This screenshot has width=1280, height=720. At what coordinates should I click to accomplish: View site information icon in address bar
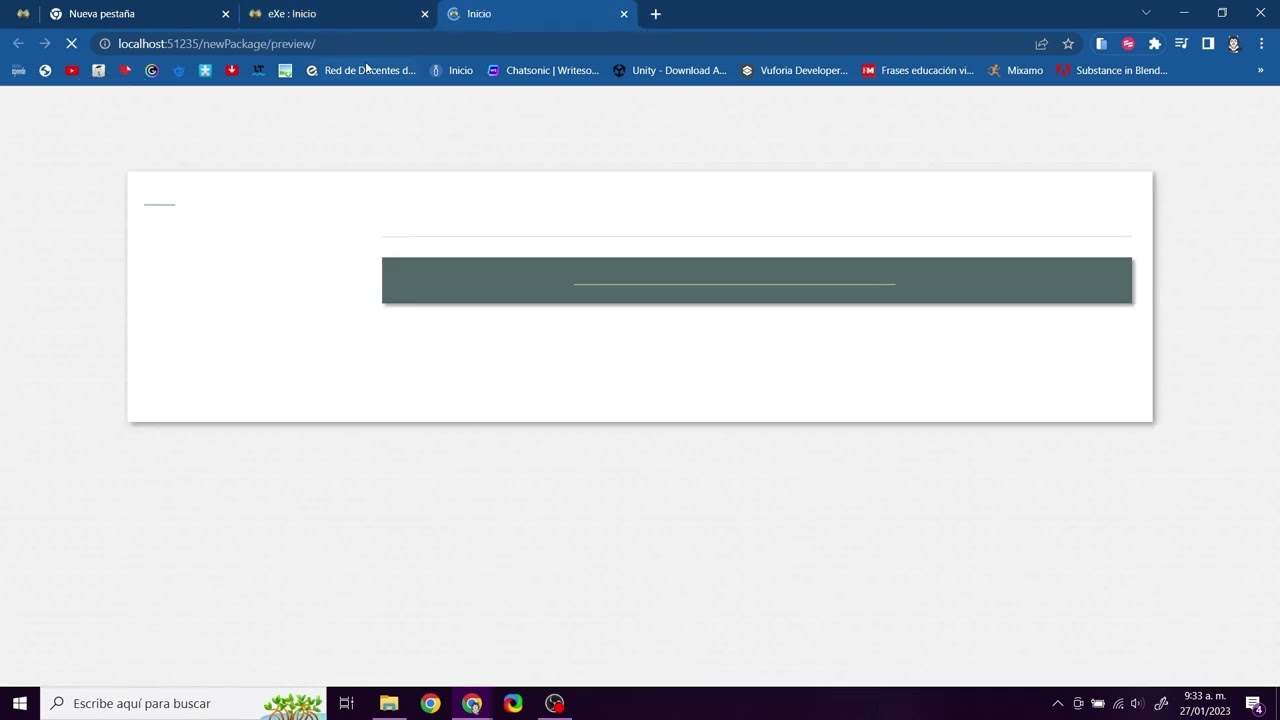point(104,44)
